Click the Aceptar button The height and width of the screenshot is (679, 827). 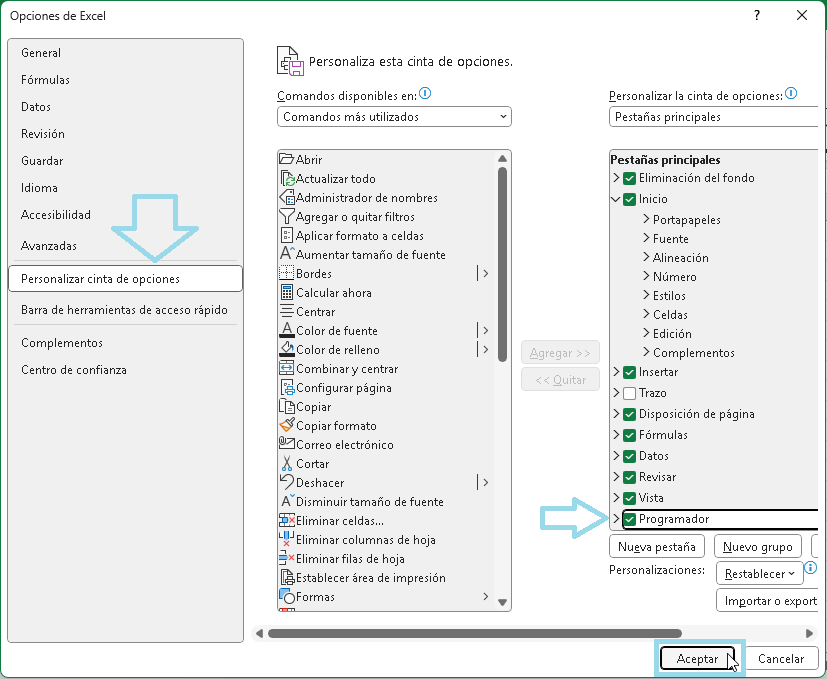tap(699, 658)
